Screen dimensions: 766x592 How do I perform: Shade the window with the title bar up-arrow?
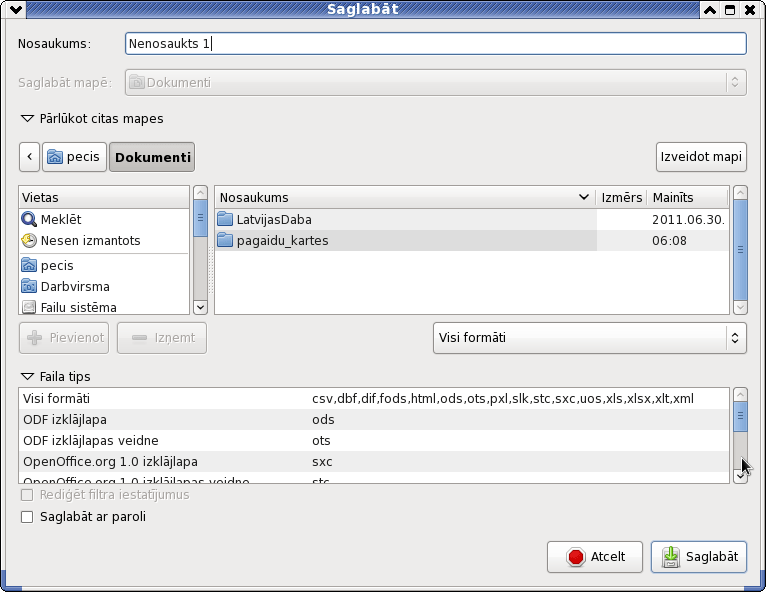coord(710,10)
